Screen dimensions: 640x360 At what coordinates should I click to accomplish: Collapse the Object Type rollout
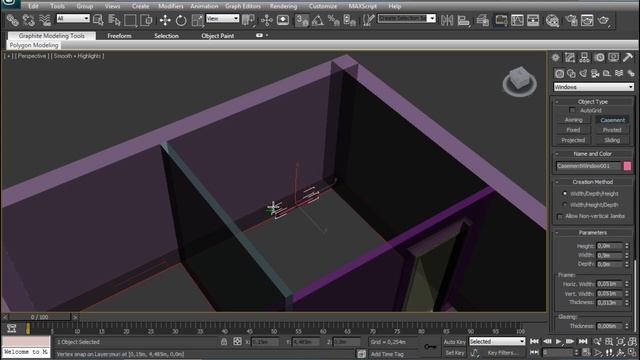coord(593,102)
